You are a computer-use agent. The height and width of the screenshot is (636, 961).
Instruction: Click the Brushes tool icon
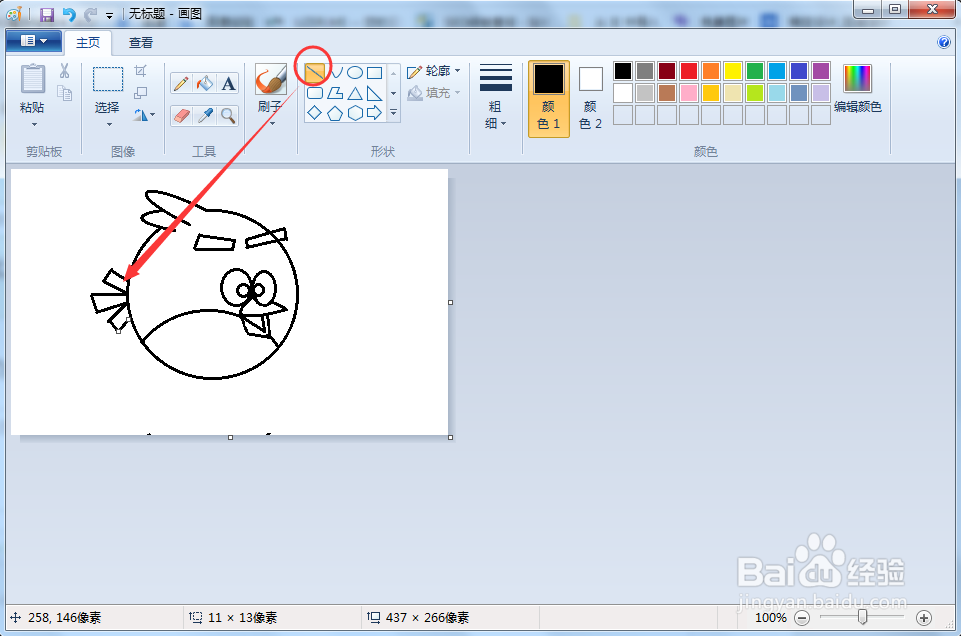click(271, 80)
